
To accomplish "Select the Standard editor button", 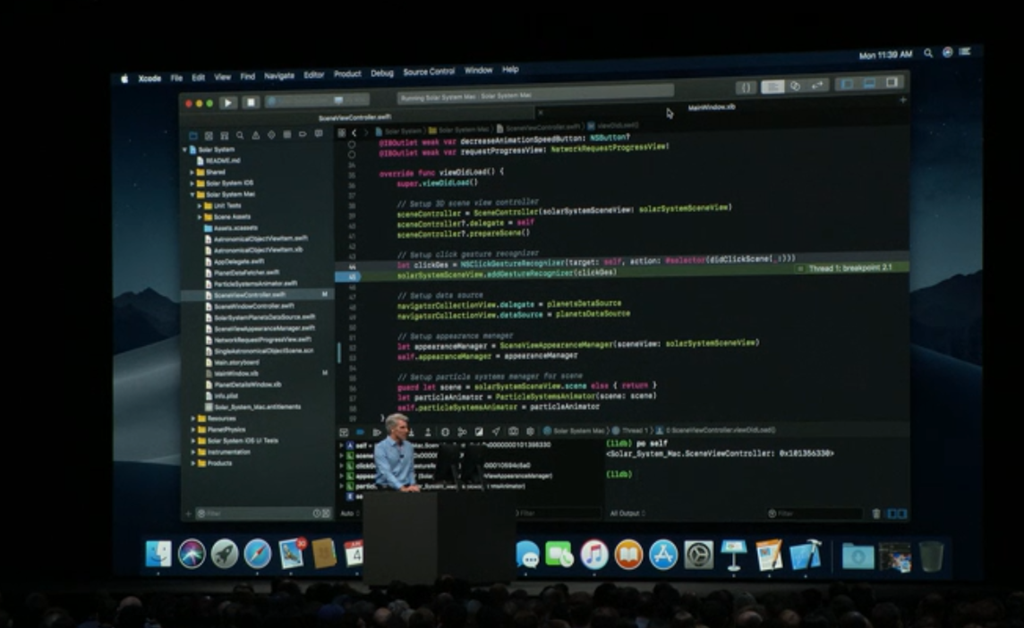I will [773, 87].
